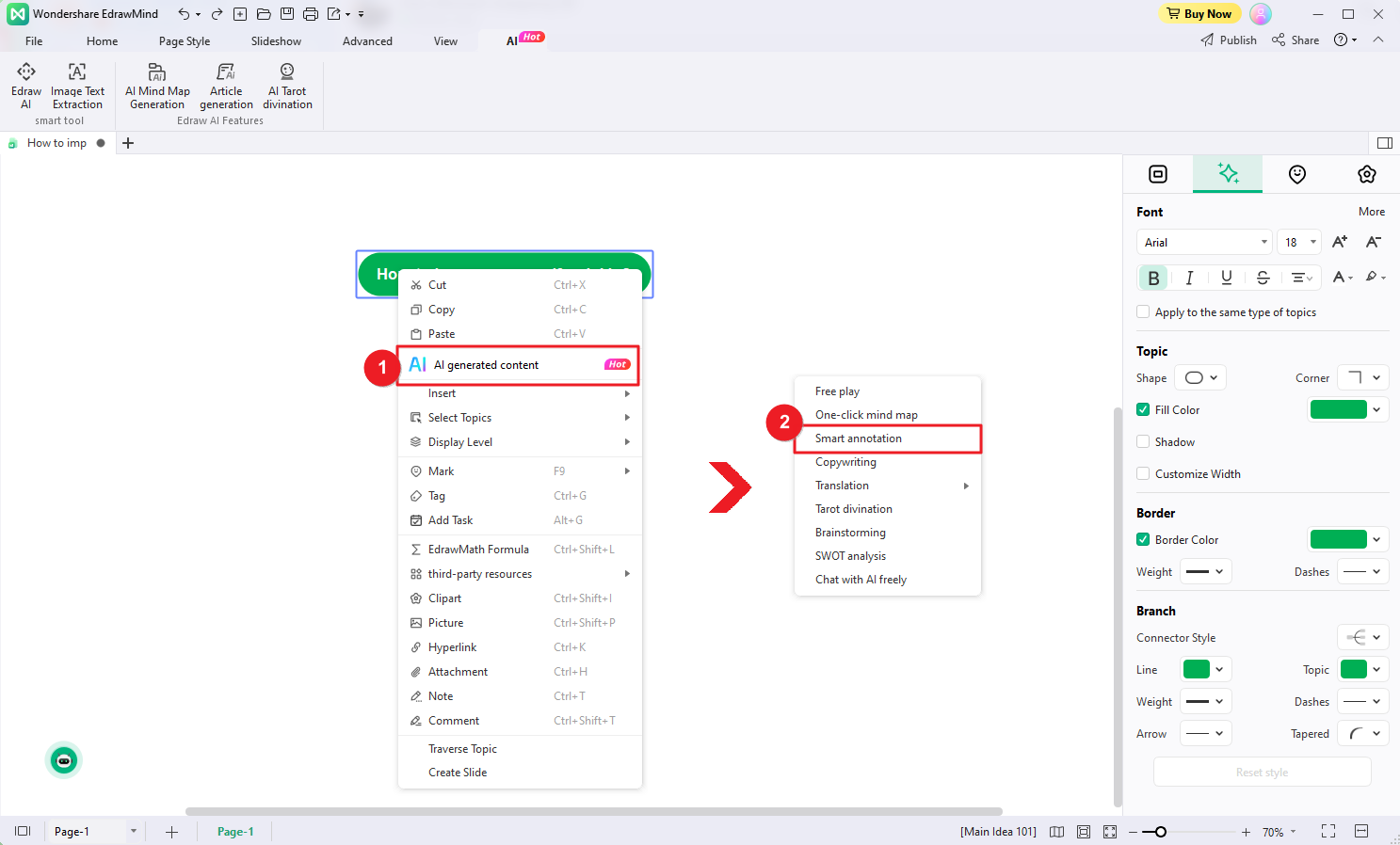Add a new document tab with plus
This screenshot has height=845, width=1400.
click(128, 143)
